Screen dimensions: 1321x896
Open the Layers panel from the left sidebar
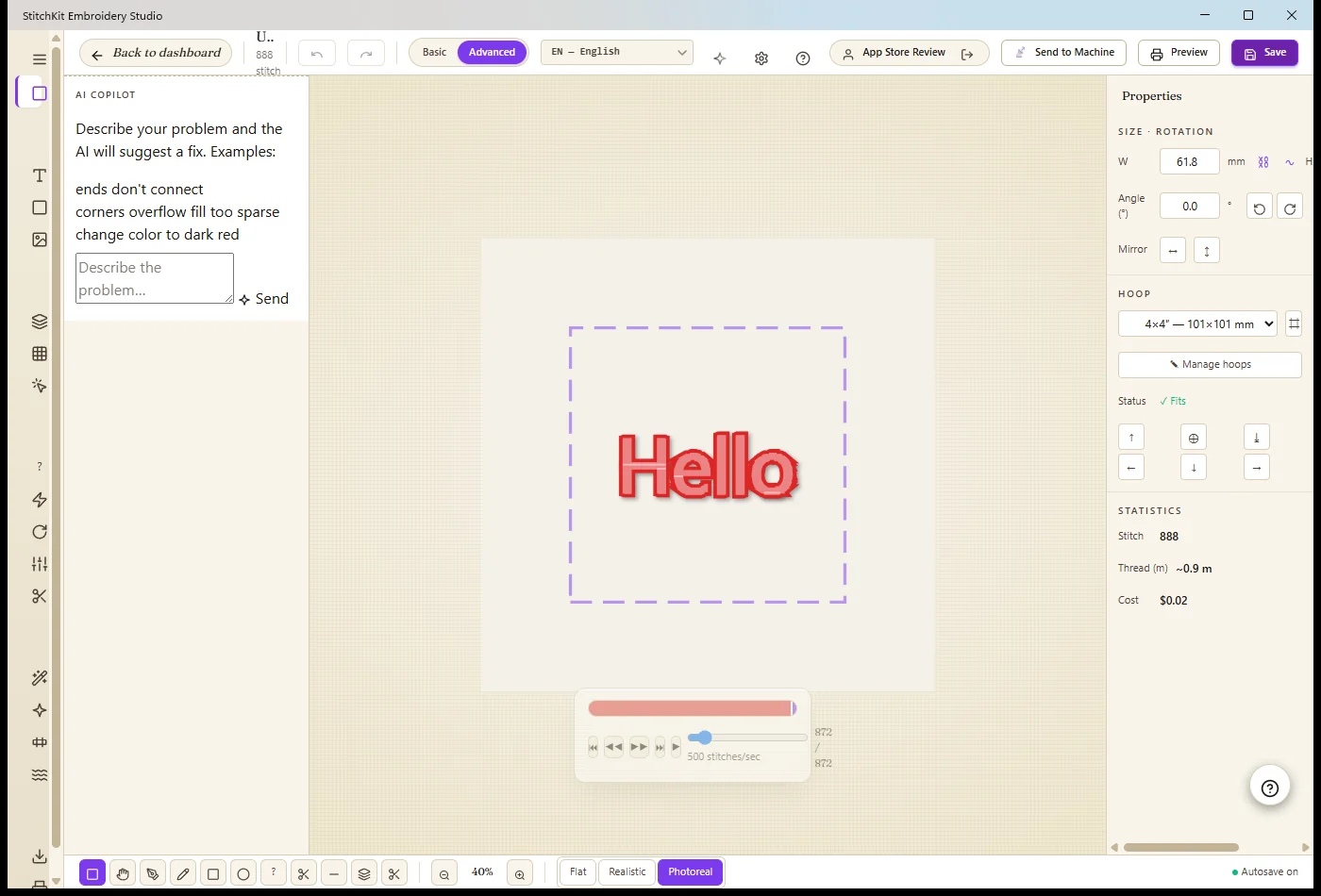(x=39, y=322)
